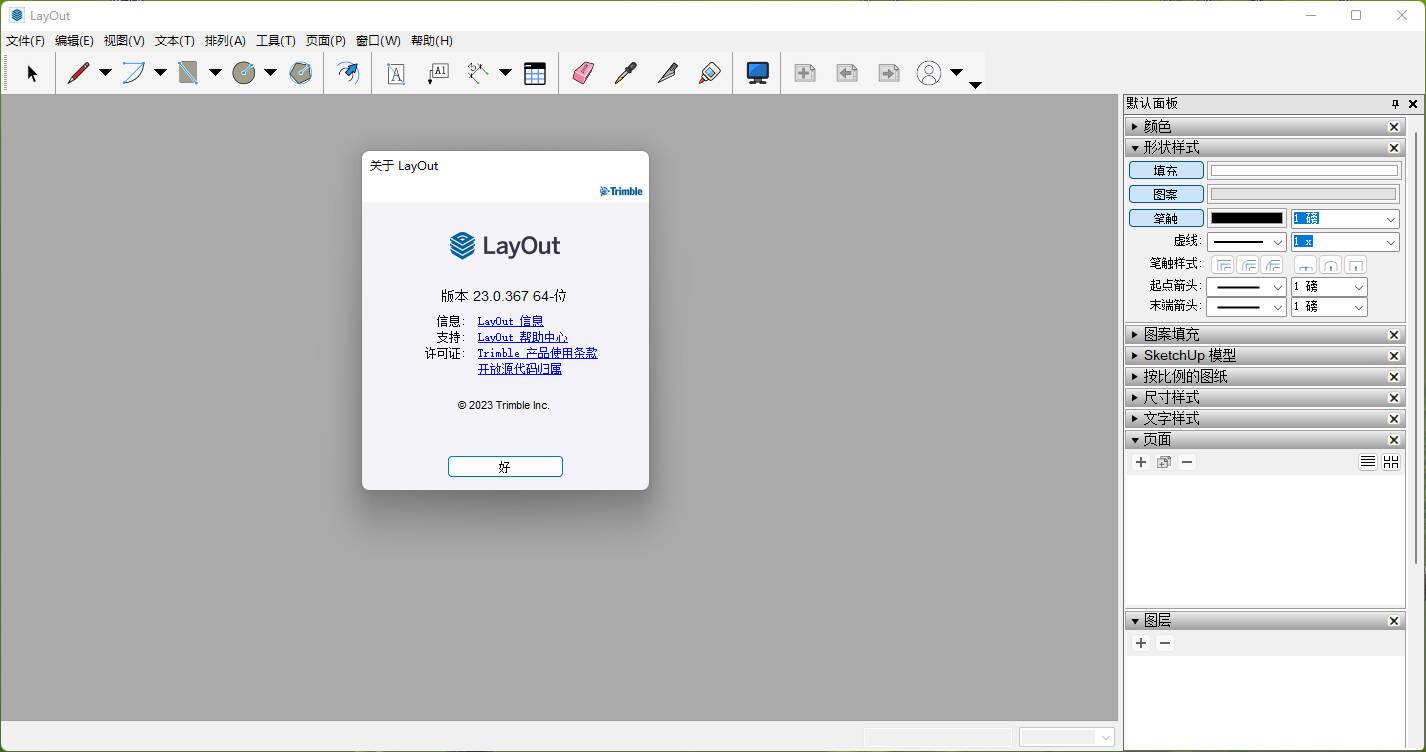
Task: Set bevel corner stroke style
Action: [x=1272, y=265]
